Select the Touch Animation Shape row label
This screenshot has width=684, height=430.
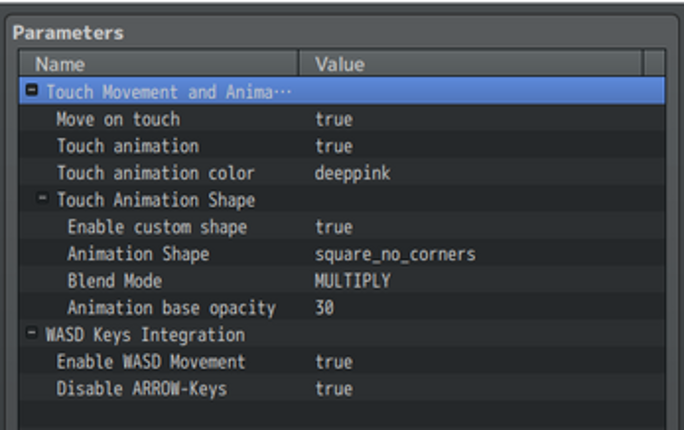click(x=156, y=200)
